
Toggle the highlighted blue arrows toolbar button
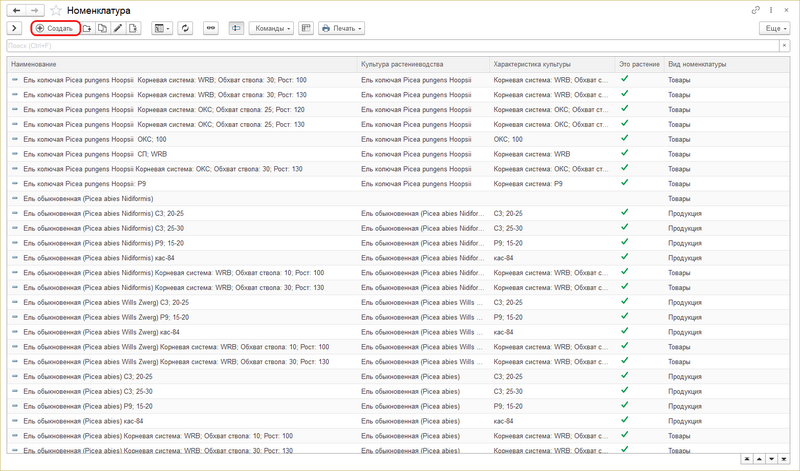click(236, 28)
